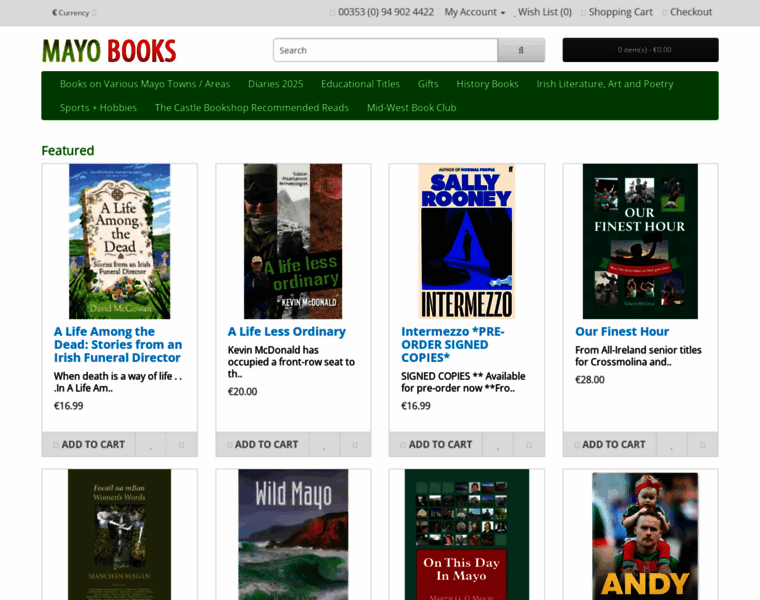Open Educational Titles category
The image size is (760, 600).
[360, 84]
